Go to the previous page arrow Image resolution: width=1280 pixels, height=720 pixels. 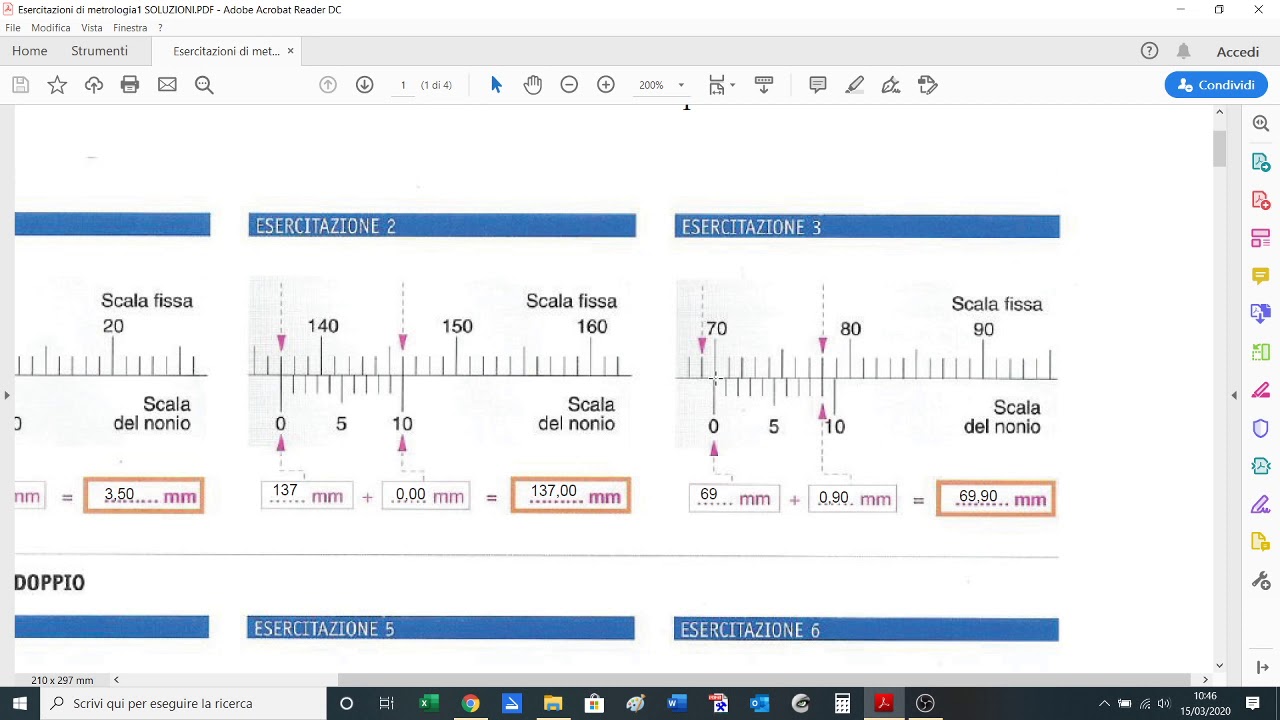[x=328, y=85]
